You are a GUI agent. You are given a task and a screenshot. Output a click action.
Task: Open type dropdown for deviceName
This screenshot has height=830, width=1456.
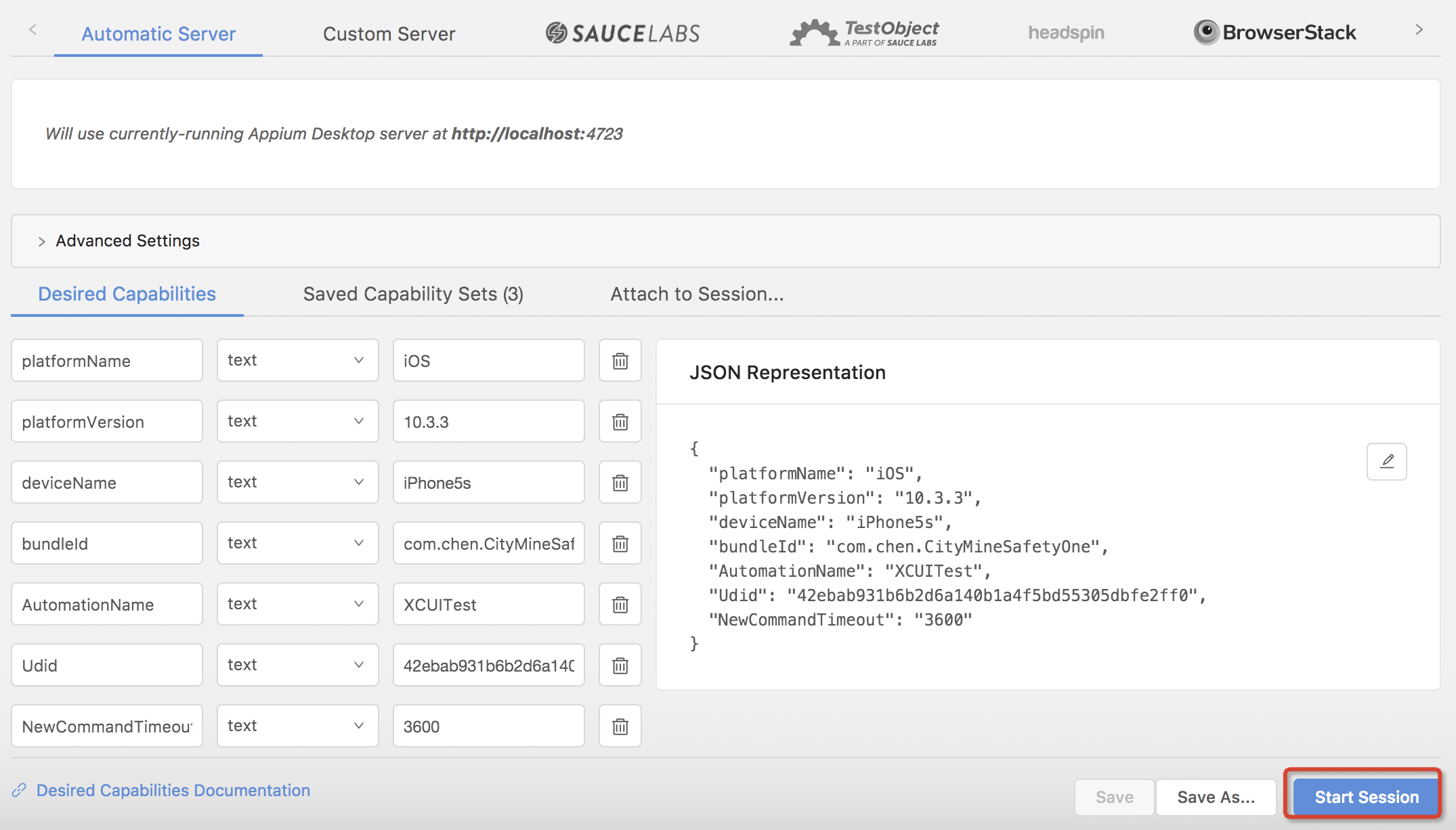[297, 482]
